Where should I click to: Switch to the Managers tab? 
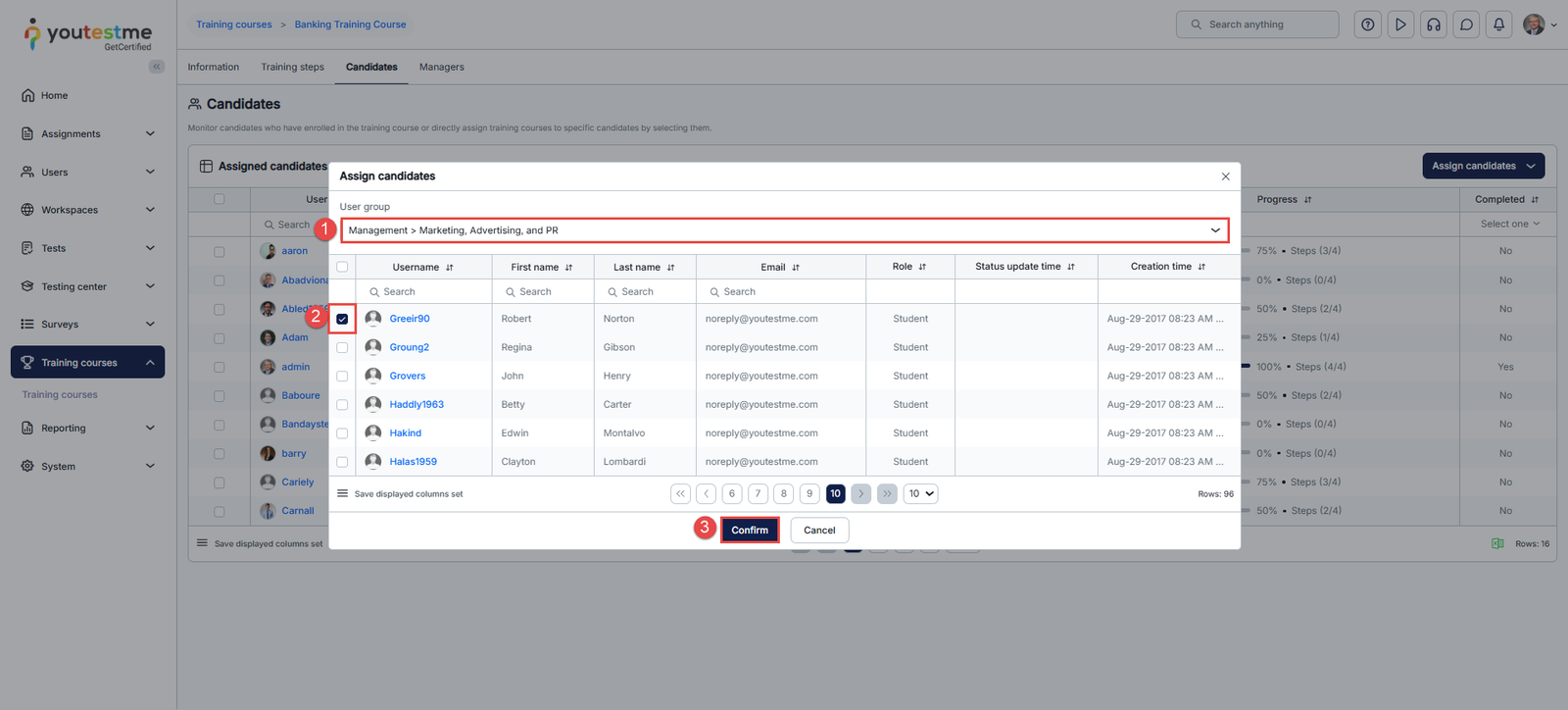[441, 67]
